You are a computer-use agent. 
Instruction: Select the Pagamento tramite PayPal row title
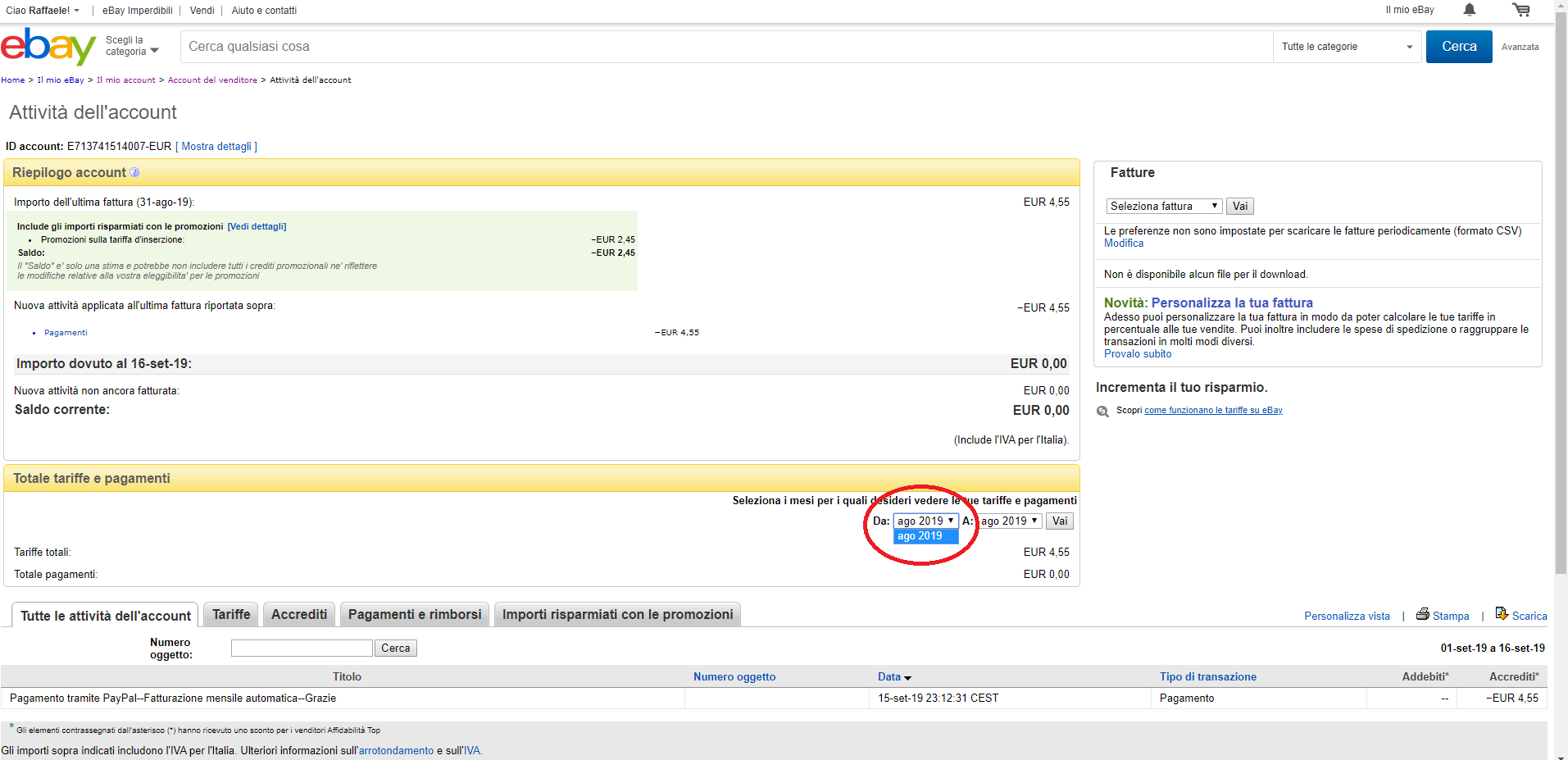point(173,698)
